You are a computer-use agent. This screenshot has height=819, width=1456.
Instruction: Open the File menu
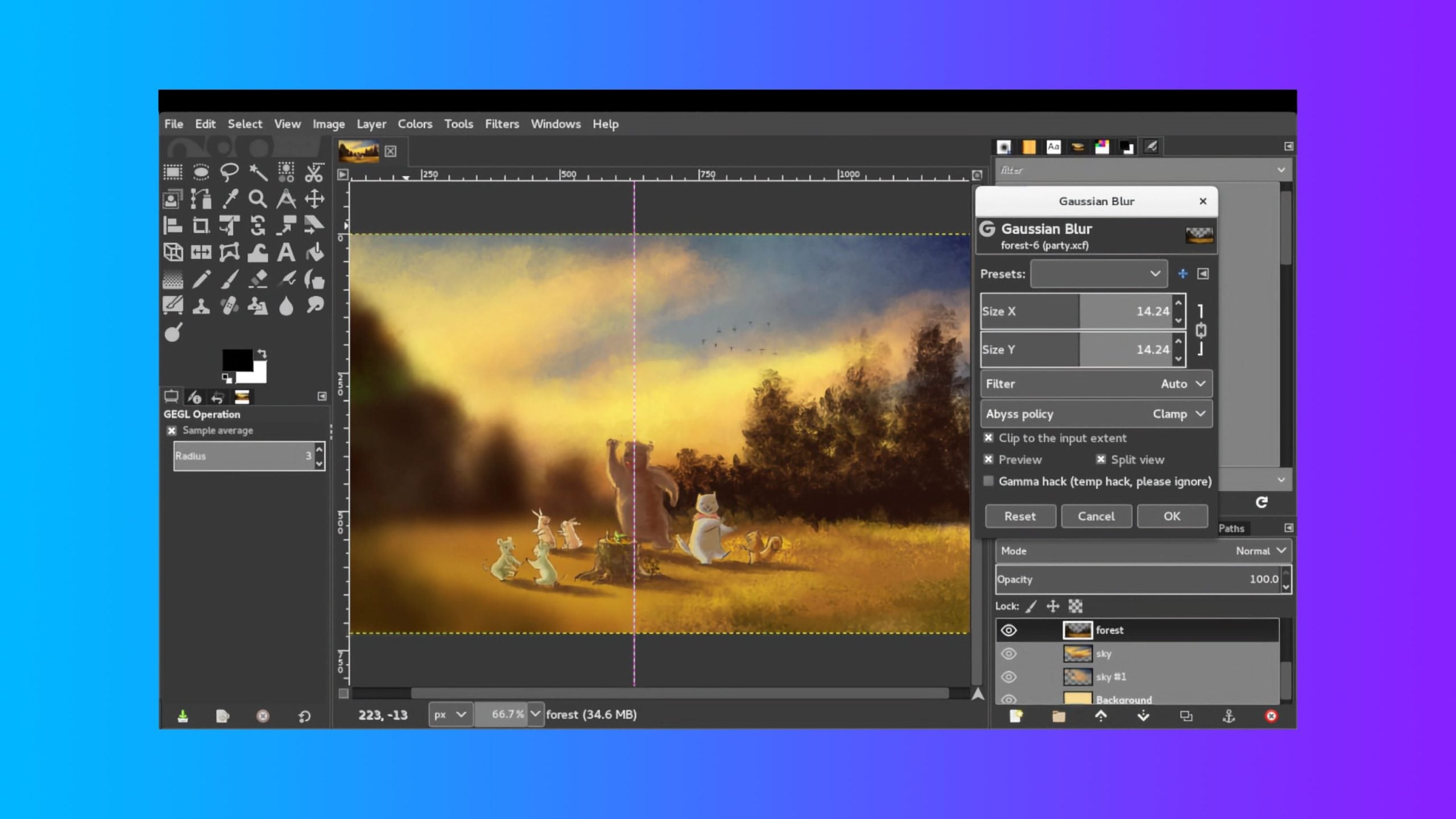(x=173, y=124)
